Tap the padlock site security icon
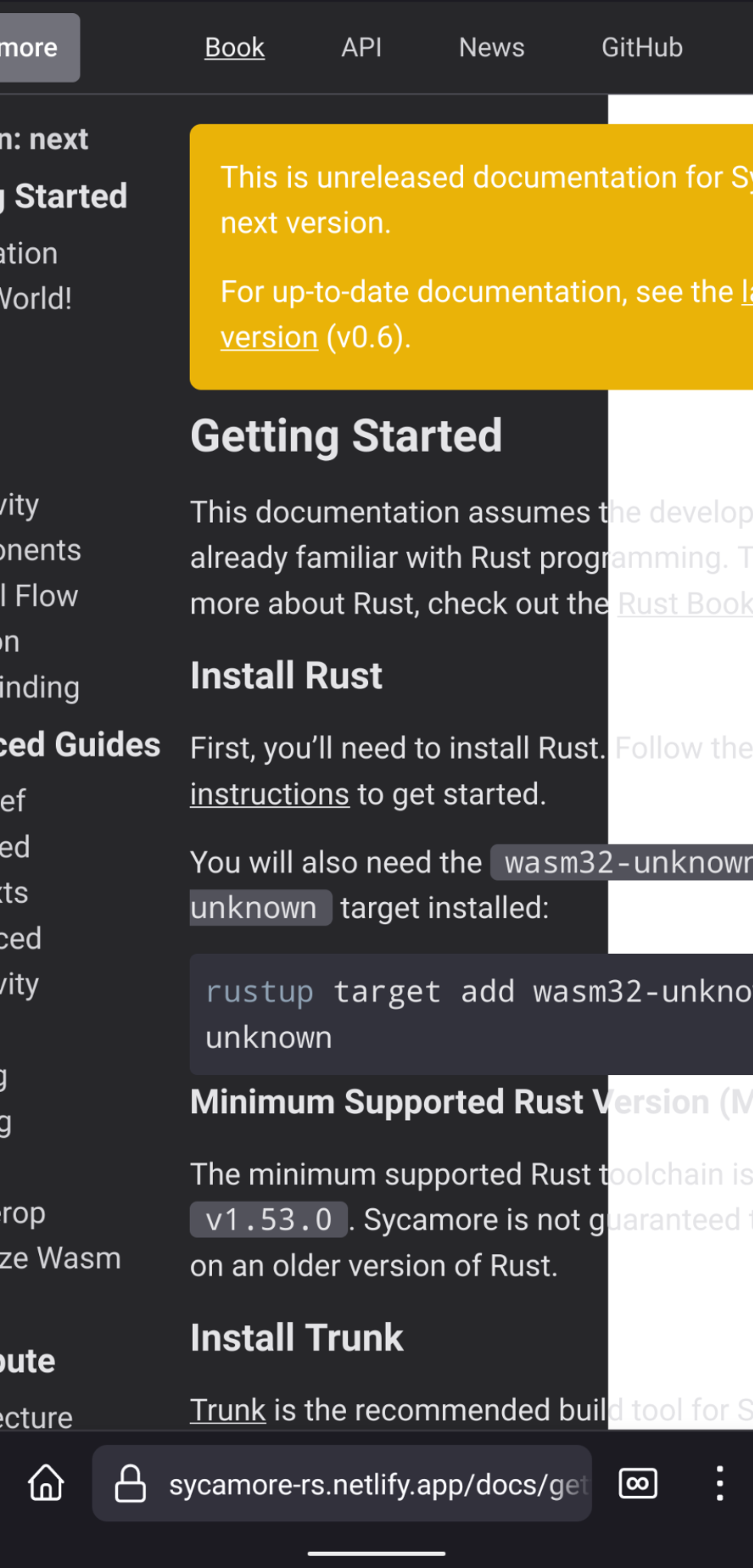 [130, 1483]
